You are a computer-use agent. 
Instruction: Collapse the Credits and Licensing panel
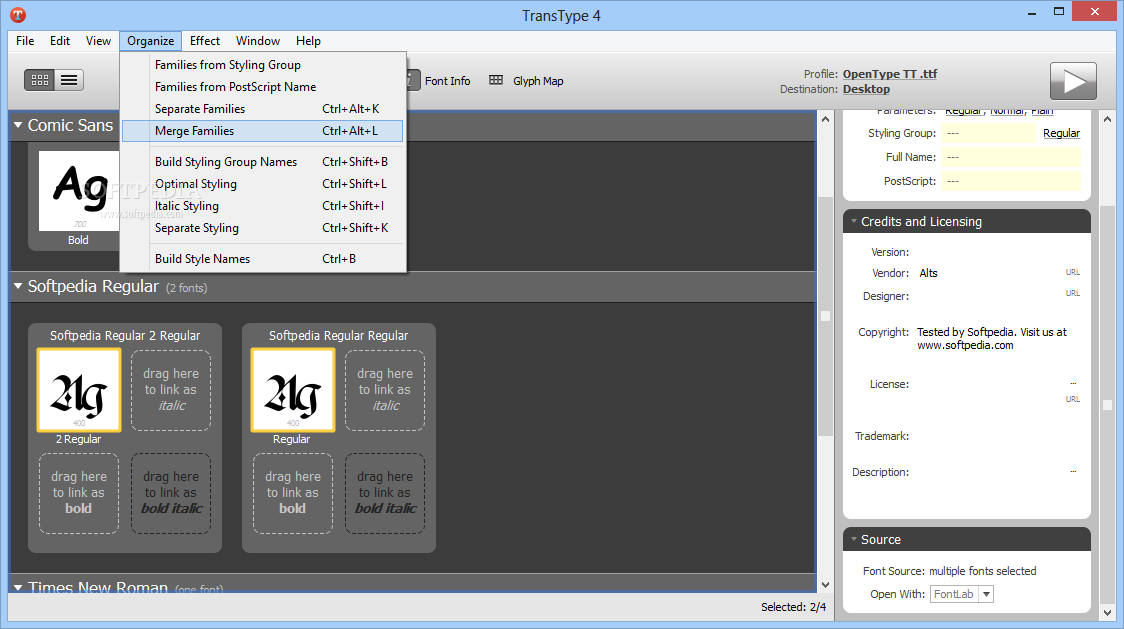tap(854, 222)
